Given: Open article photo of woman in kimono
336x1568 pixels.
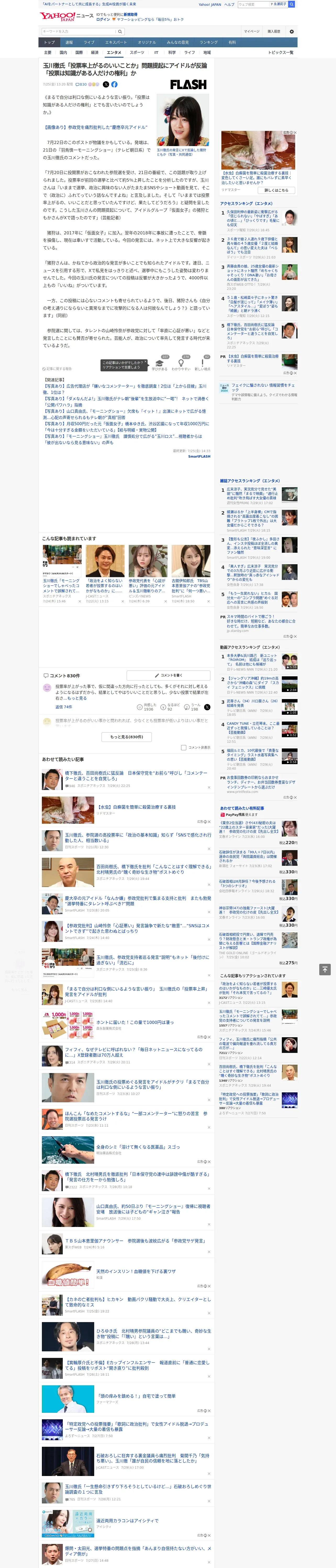Looking at the screenshot, I should 183,120.
